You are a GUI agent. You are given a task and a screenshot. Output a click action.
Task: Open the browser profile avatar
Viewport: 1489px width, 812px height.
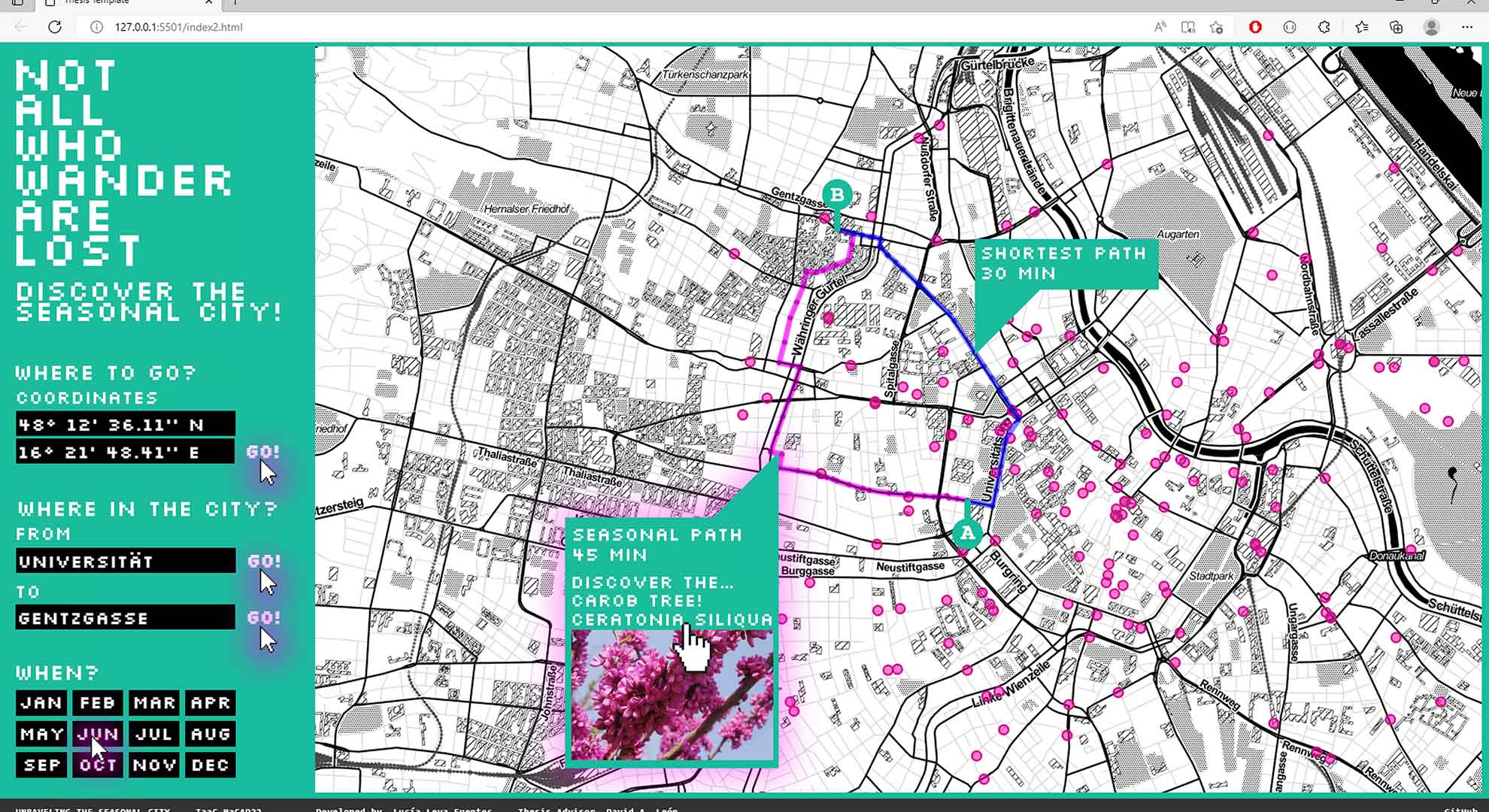click(x=1432, y=27)
